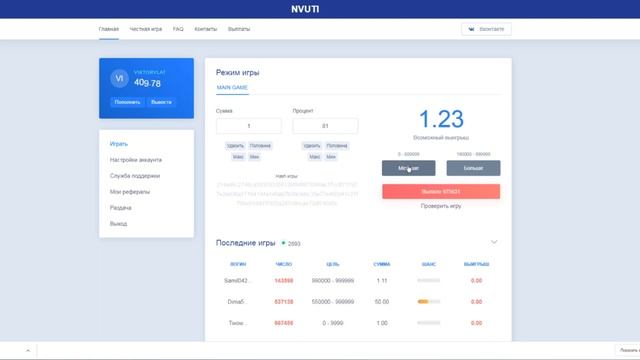
Task: Click the Пополнить button
Action: pyautogui.click(x=127, y=102)
